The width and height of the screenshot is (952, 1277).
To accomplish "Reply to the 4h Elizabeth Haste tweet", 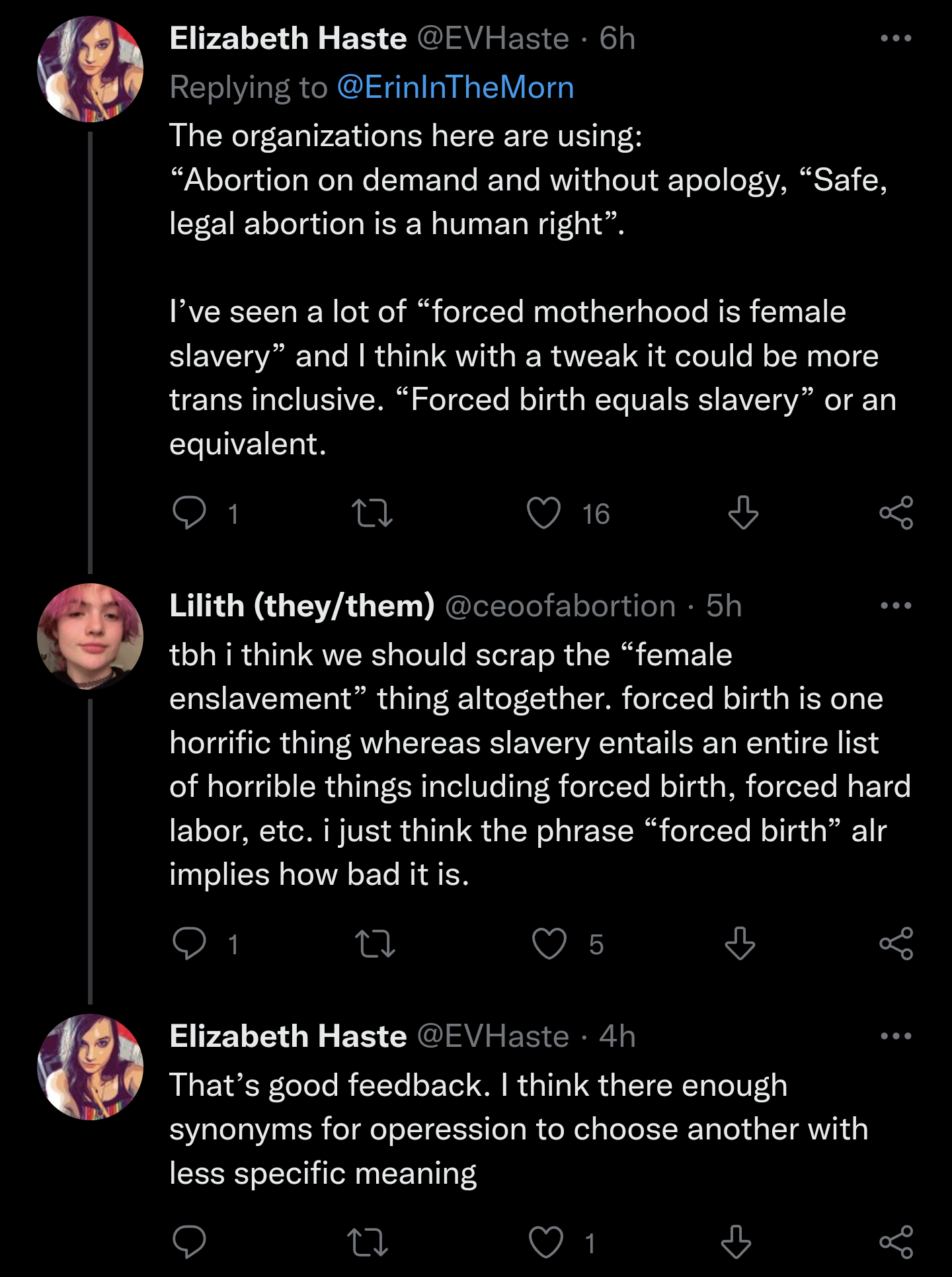I will point(189,1243).
